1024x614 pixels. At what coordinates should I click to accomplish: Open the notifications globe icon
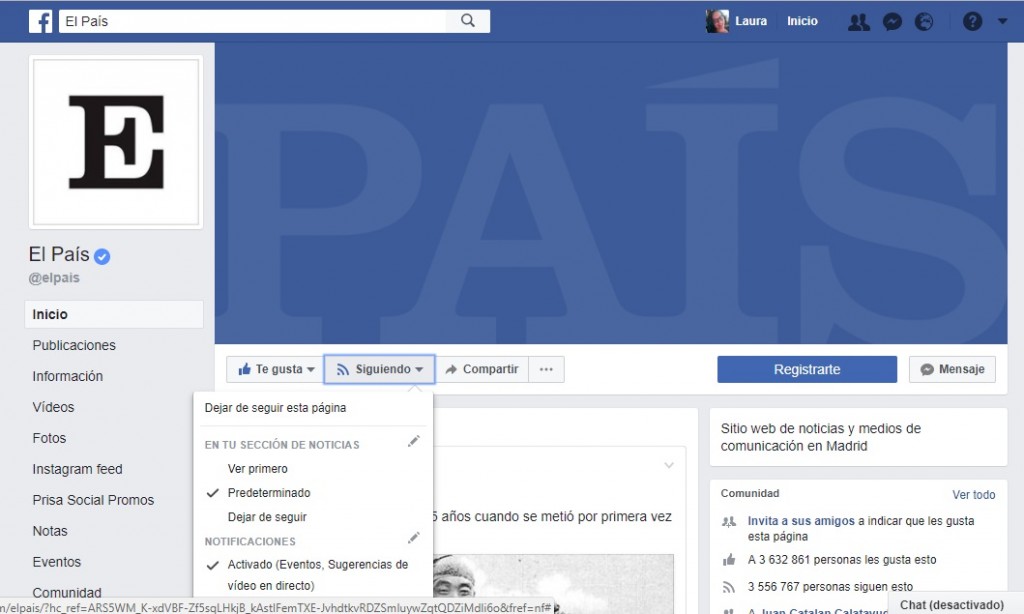(924, 20)
